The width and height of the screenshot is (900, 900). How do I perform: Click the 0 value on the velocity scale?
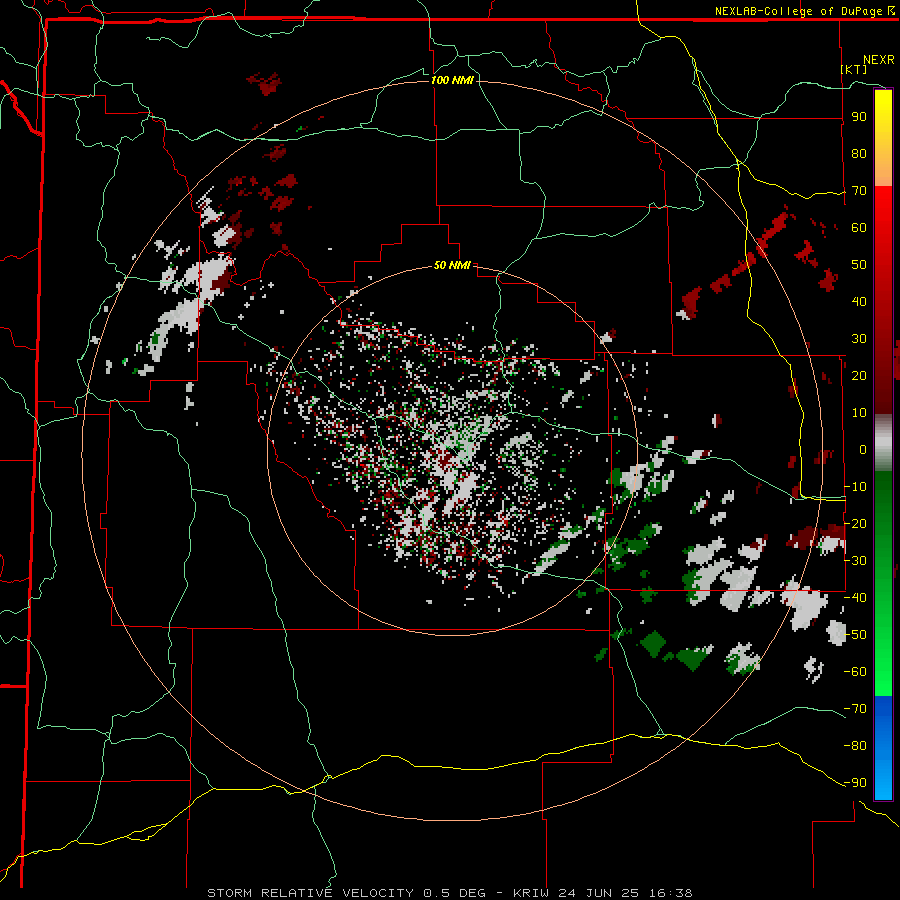pos(863,449)
